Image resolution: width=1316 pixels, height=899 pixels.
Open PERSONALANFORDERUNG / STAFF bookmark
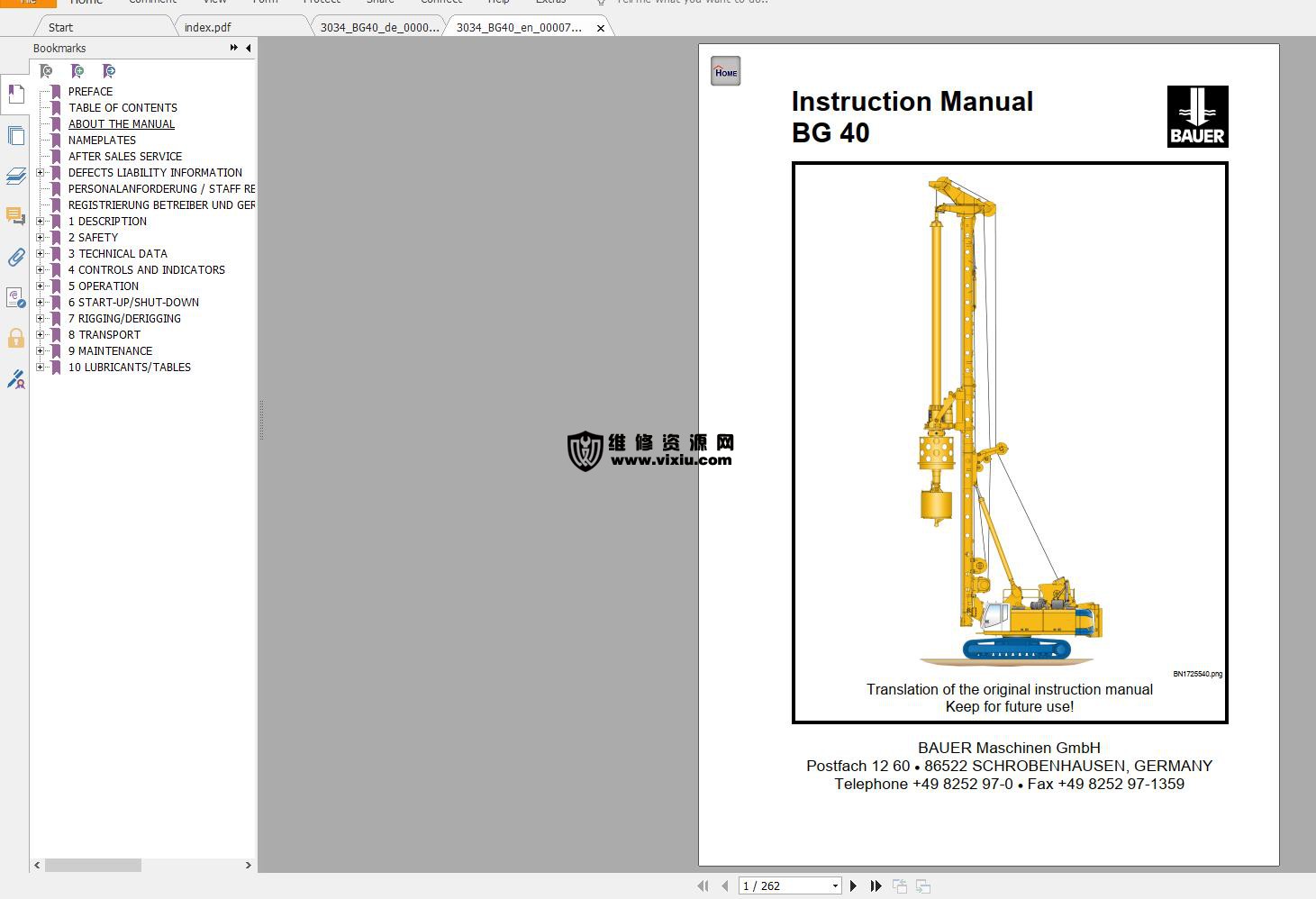pos(161,188)
